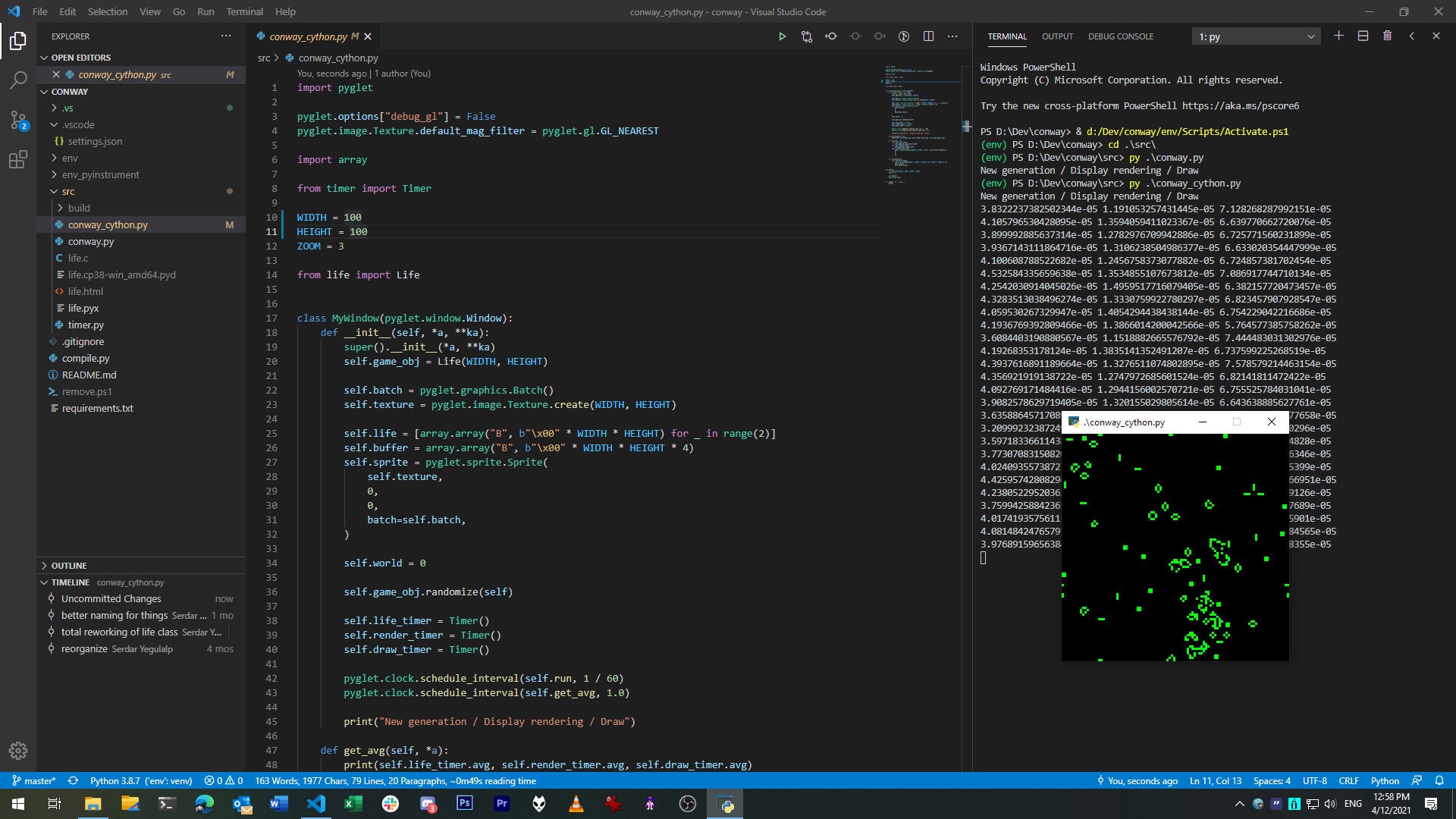Collapse the Open Editors section

[x=141, y=58]
